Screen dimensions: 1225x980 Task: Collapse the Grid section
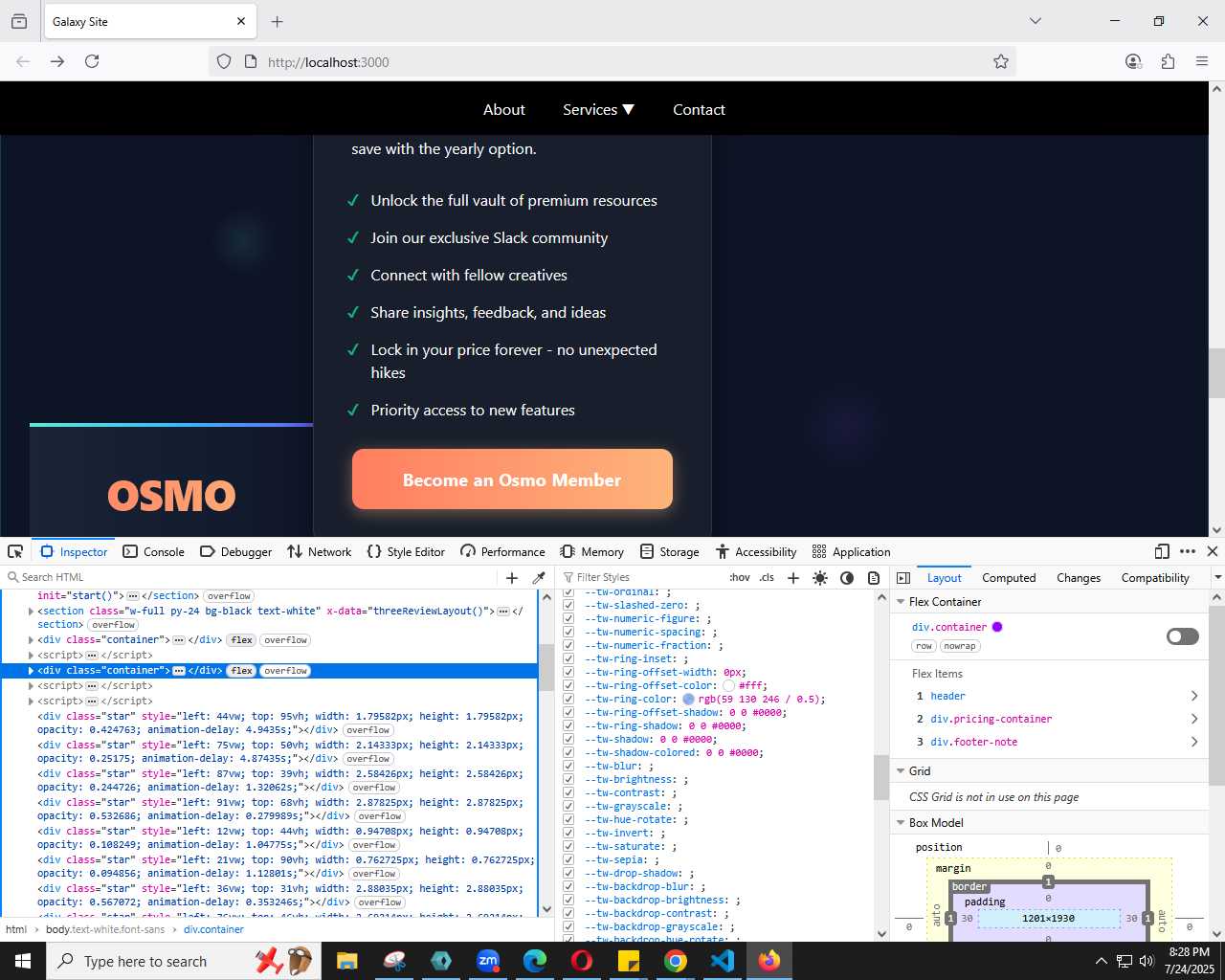[x=901, y=771]
